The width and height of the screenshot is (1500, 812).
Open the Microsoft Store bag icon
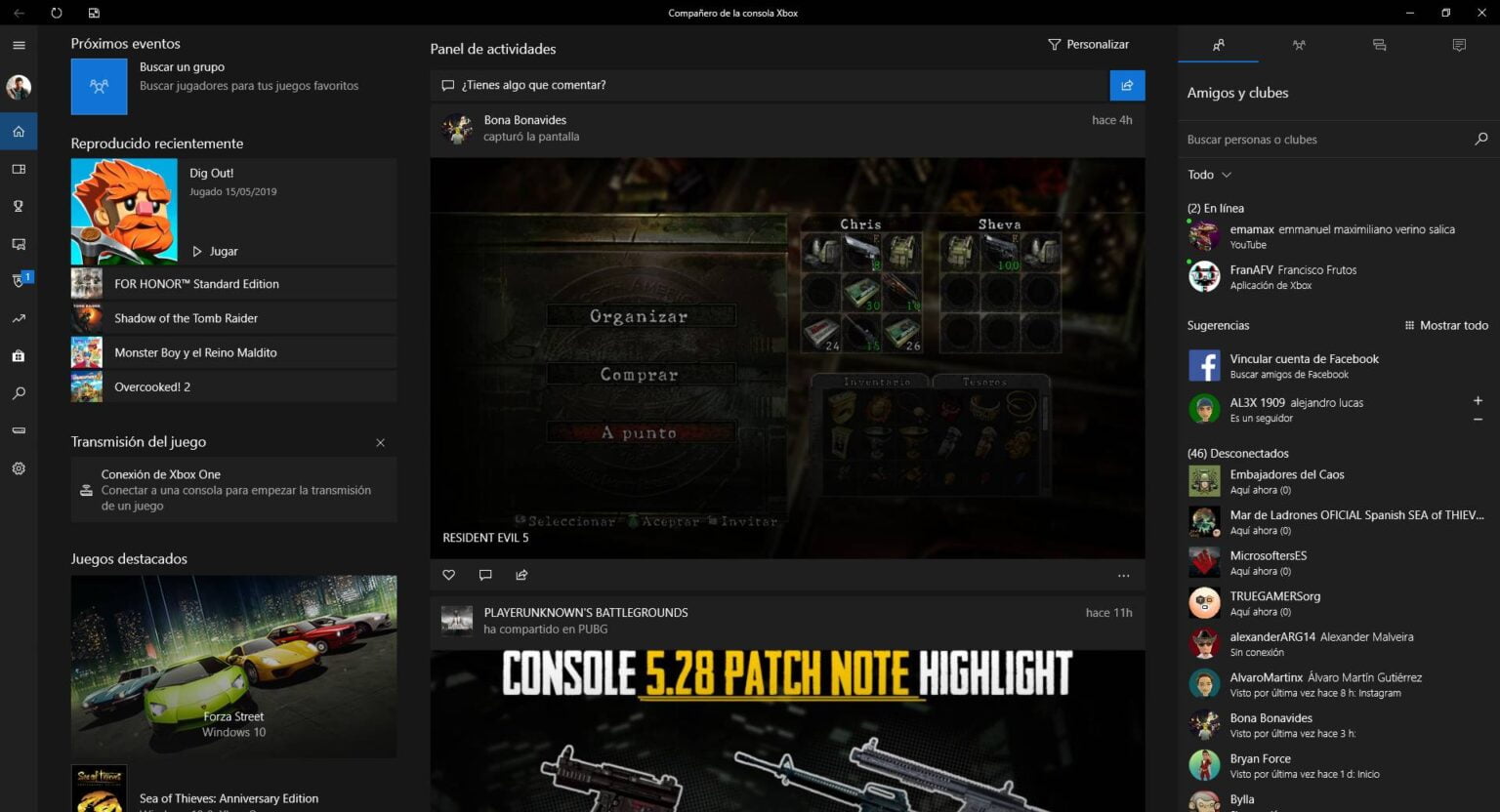(19, 356)
